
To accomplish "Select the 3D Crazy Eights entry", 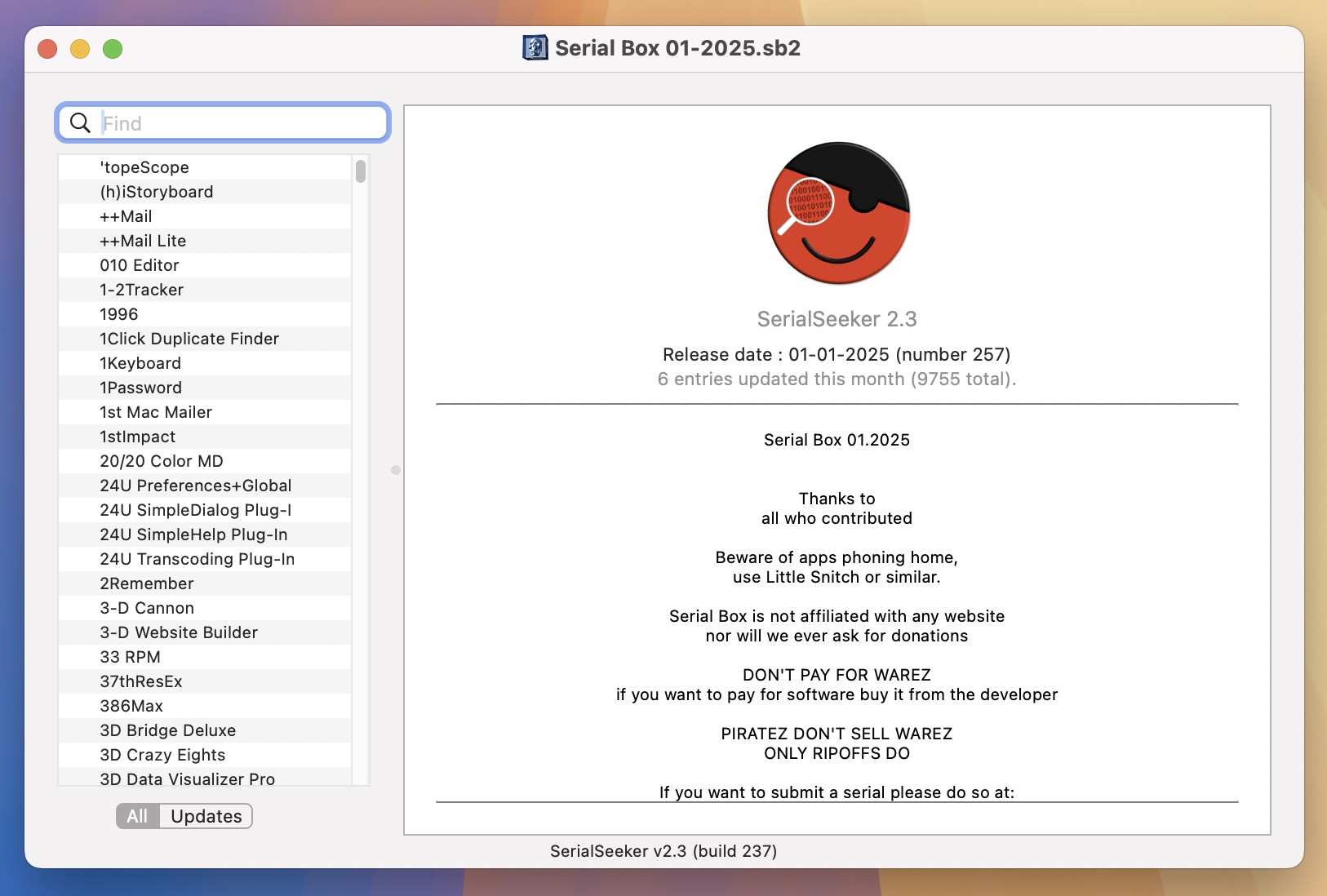I will [205, 755].
